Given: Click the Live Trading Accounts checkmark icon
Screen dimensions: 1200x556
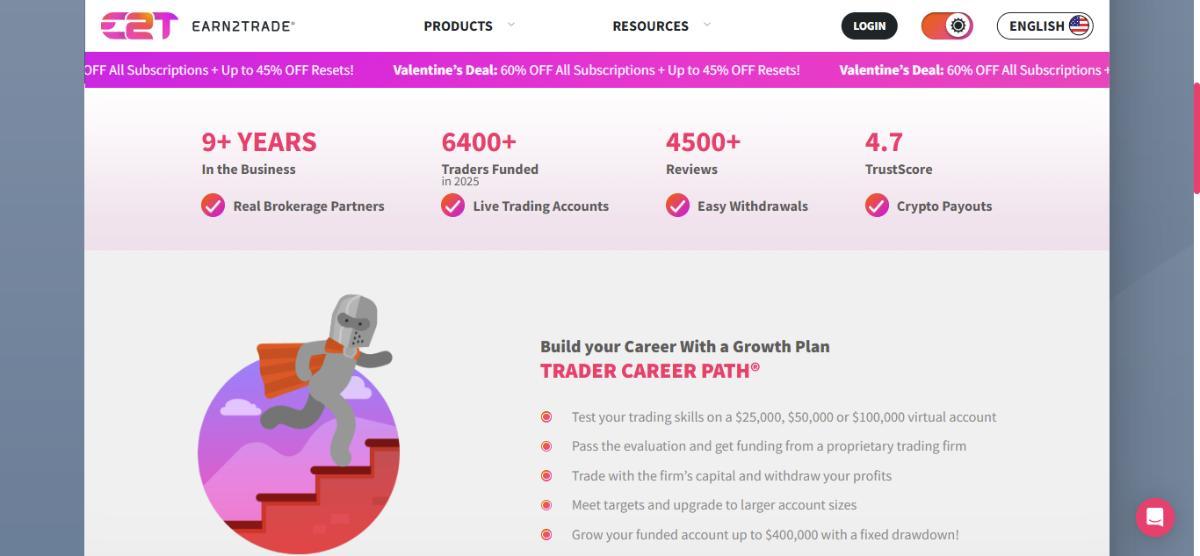Looking at the screenshot, I should pyautogui.click(x=453, y=206).
